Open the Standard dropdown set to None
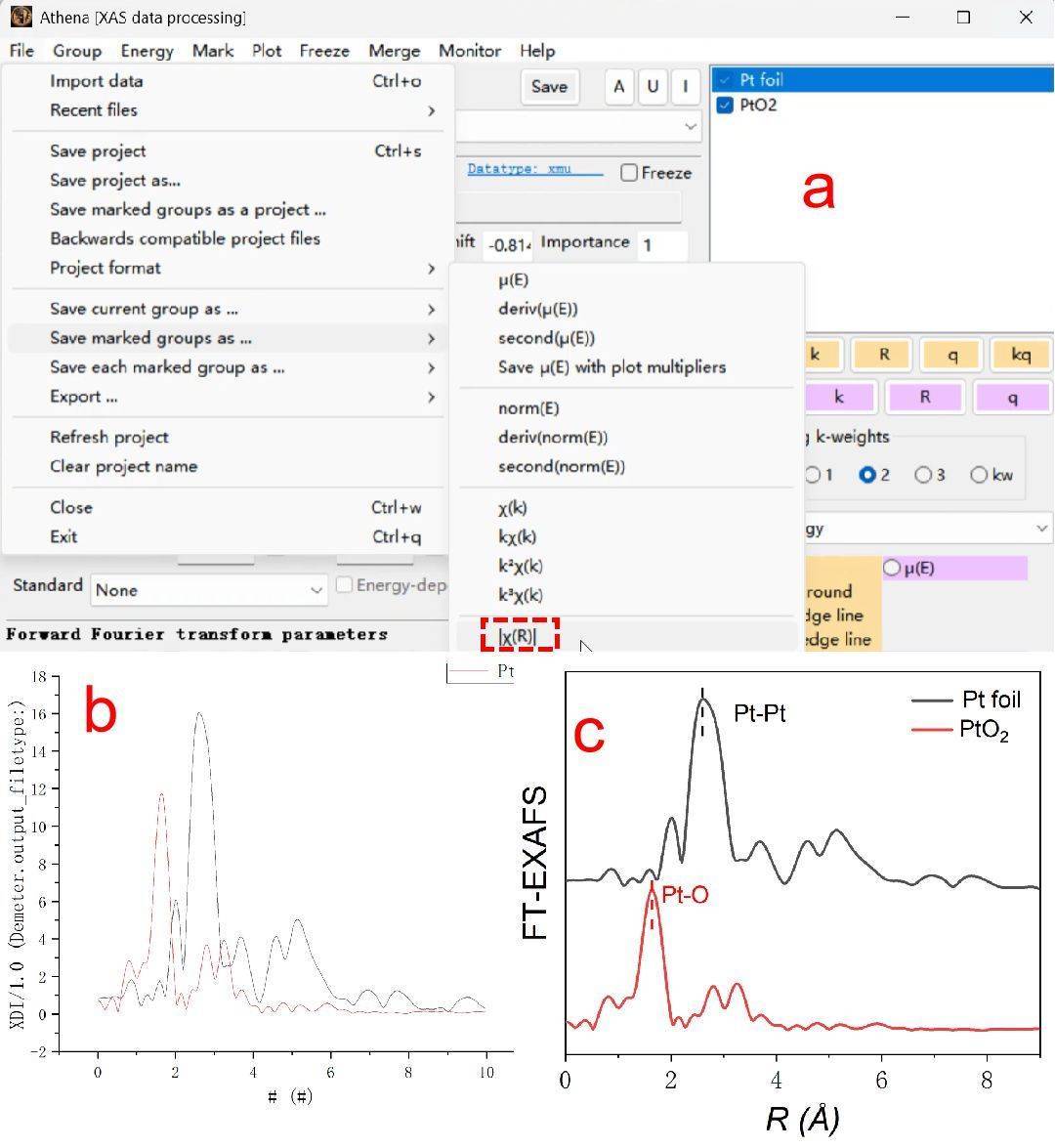 209,590
